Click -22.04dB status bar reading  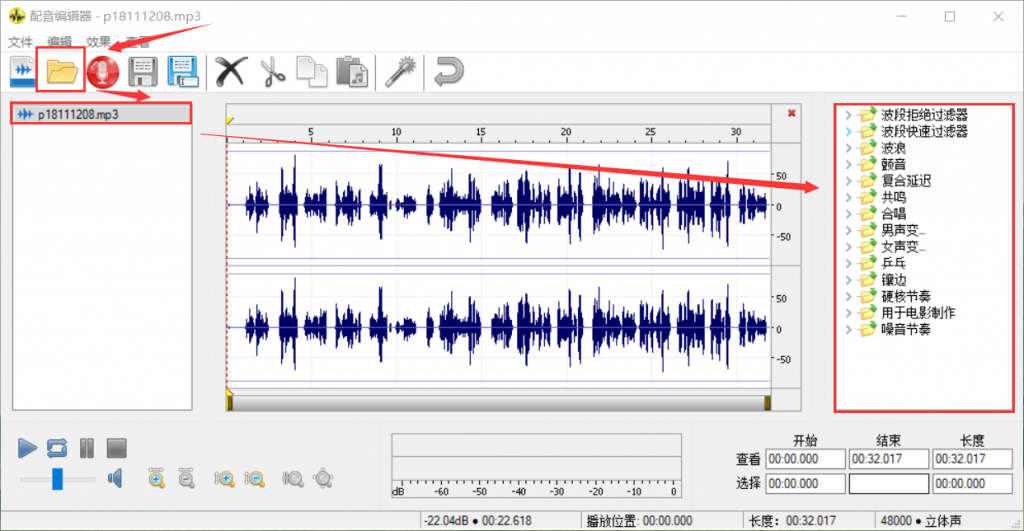coord(477,521)
